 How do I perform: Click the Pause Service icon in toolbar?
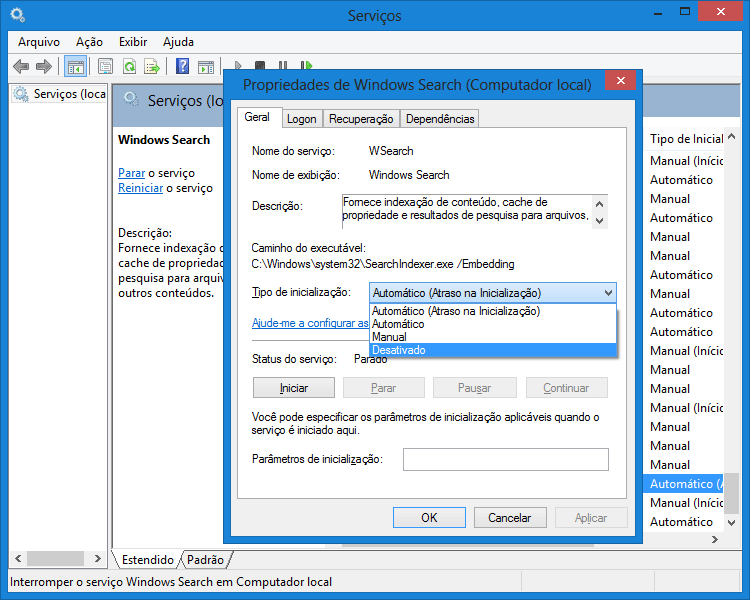point(283,66)
